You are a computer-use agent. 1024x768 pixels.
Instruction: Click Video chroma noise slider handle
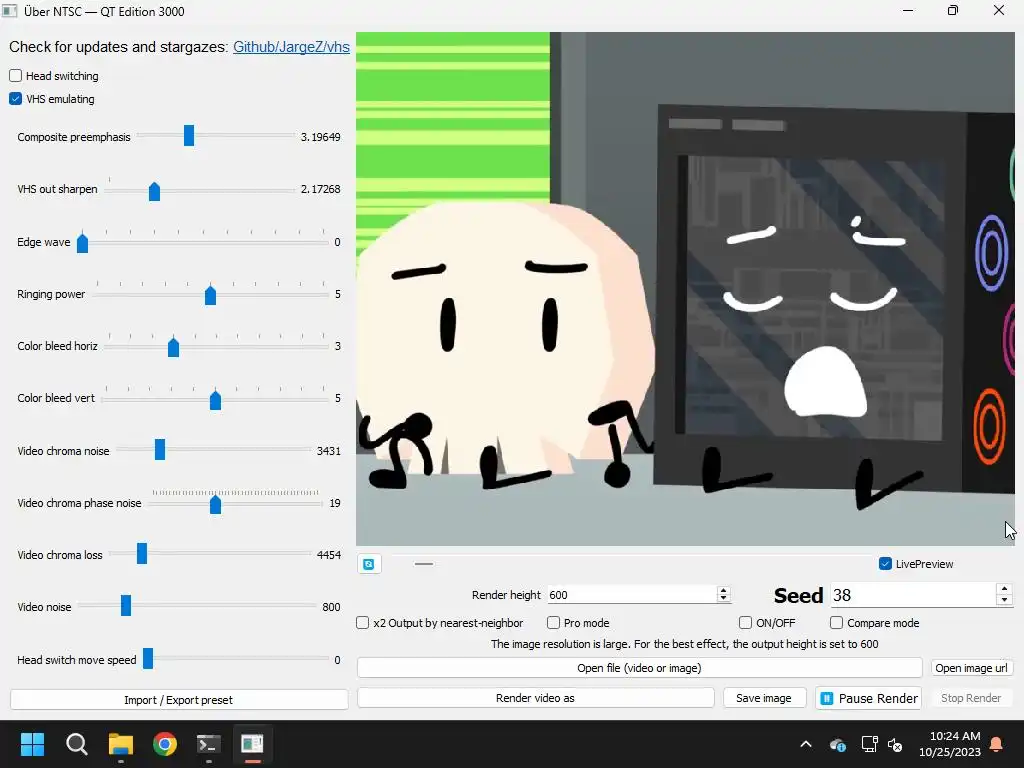(x=160, y=449)
